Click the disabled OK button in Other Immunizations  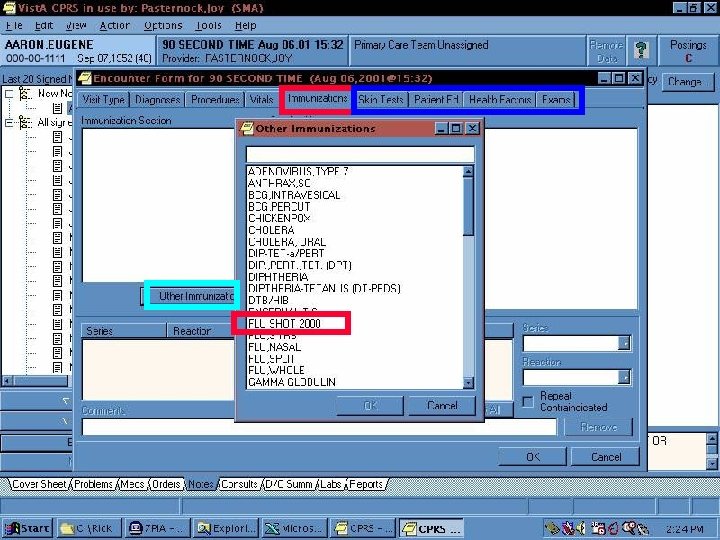pyautogui.click(x=370, y=405)
